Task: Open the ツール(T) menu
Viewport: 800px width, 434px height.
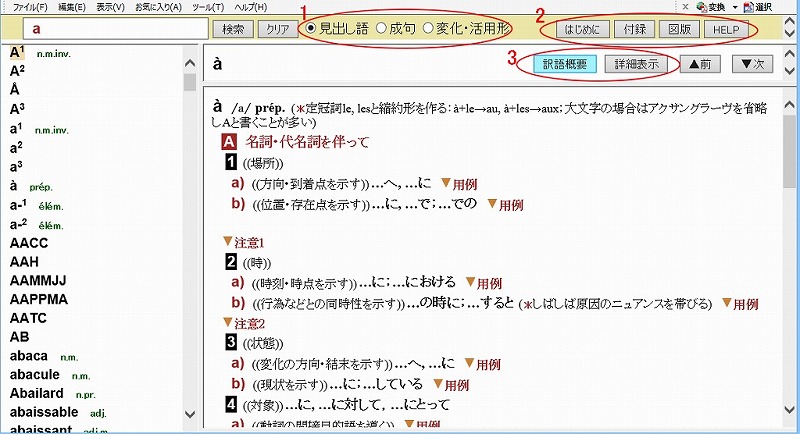Action: tap(208, 7)
